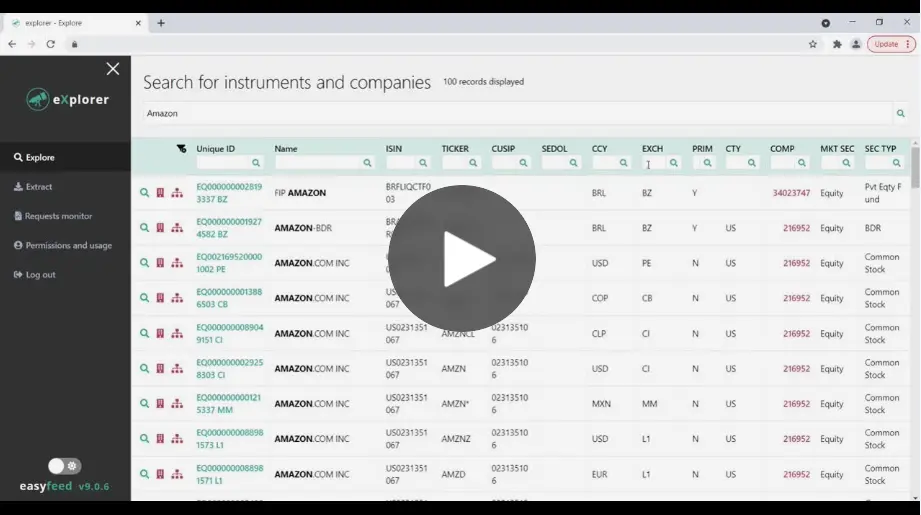Go back in the browser
Viewport: 921px width, 515px height.
(12, 44)
